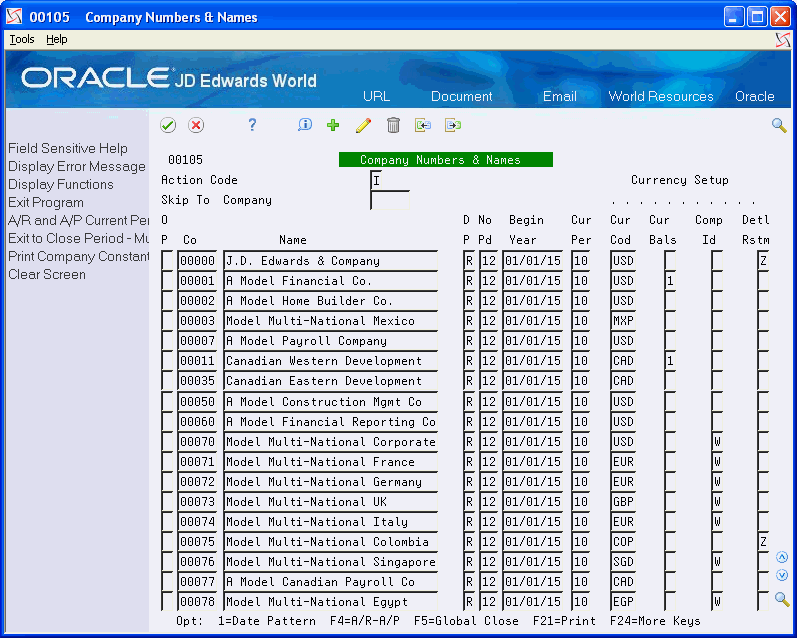Click the page up arrow icon
The image size is (797, 638).
(782, 557)
